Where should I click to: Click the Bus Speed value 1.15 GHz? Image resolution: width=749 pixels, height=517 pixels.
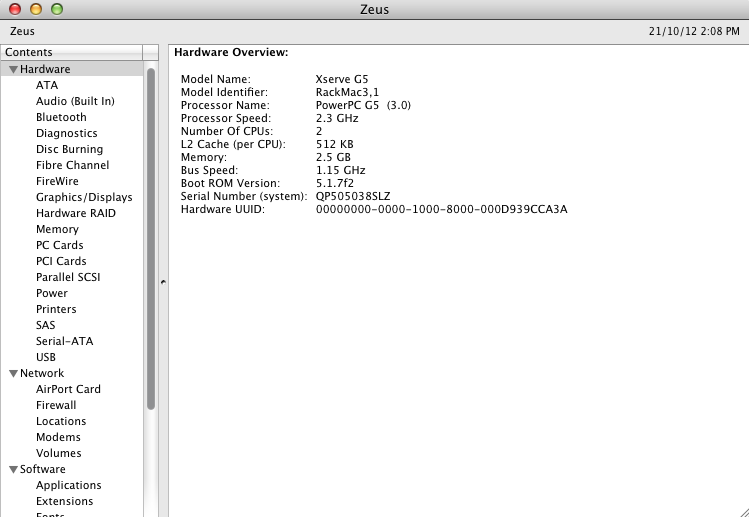point(340,170)
